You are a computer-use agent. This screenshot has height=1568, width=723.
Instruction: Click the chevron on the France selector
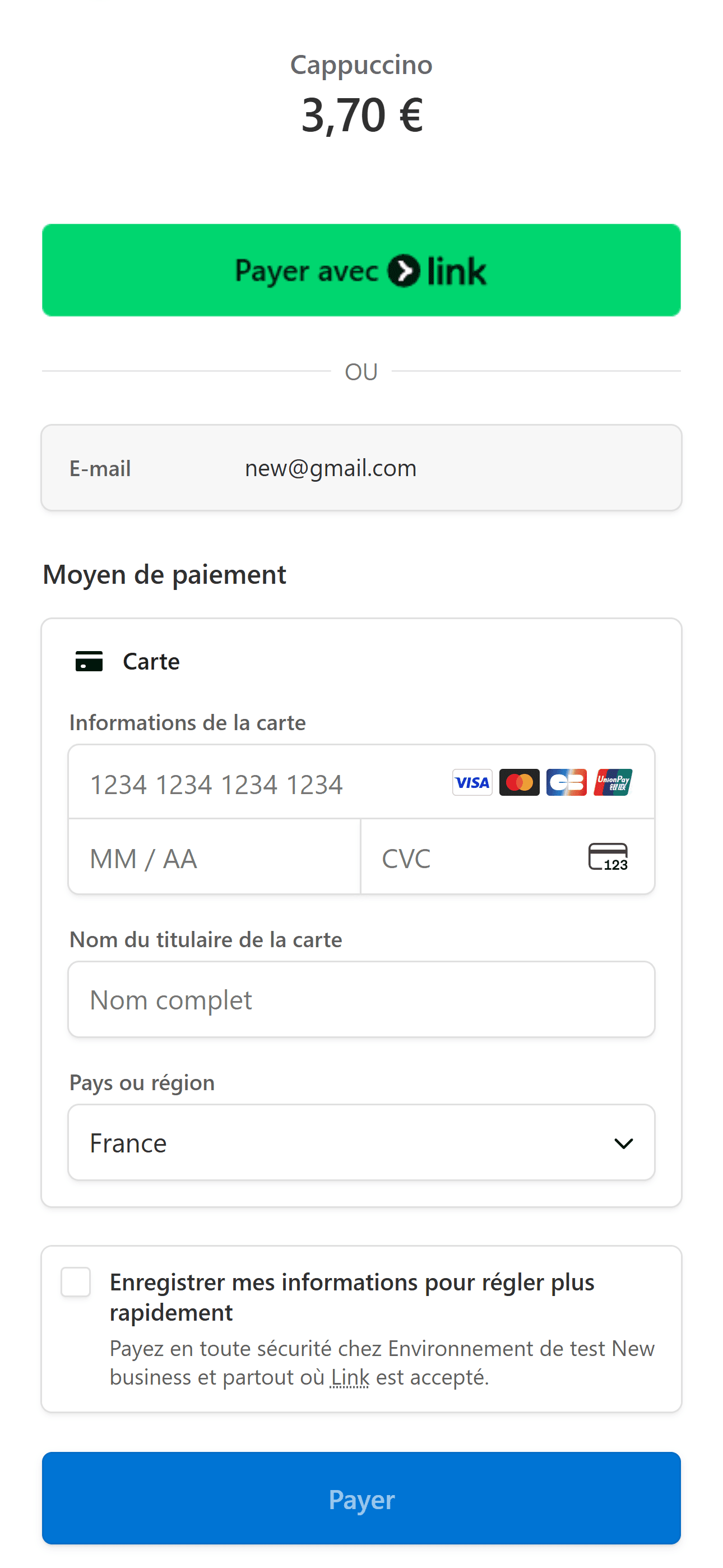(x=623, y=1142)
